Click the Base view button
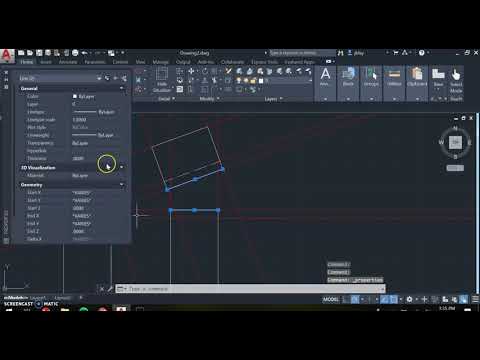This screenshot has width=480, height=360. [438, 77]
